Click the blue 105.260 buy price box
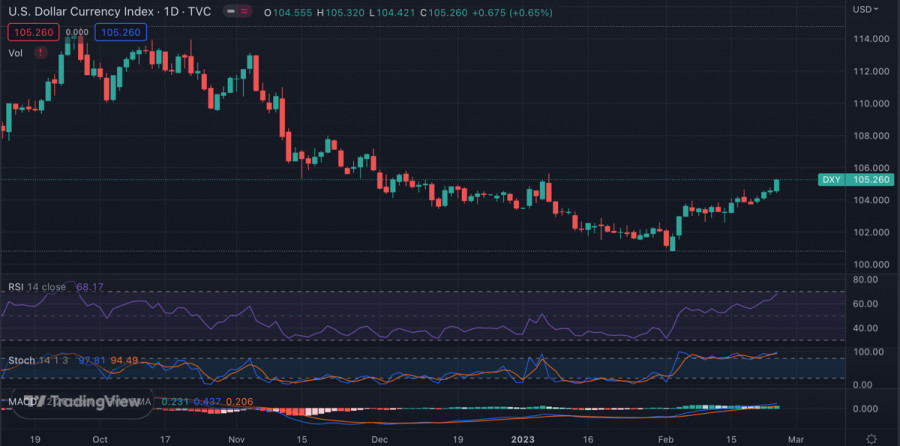The width and height of the screenshot is (900, 446). click(x=121, y=32)
